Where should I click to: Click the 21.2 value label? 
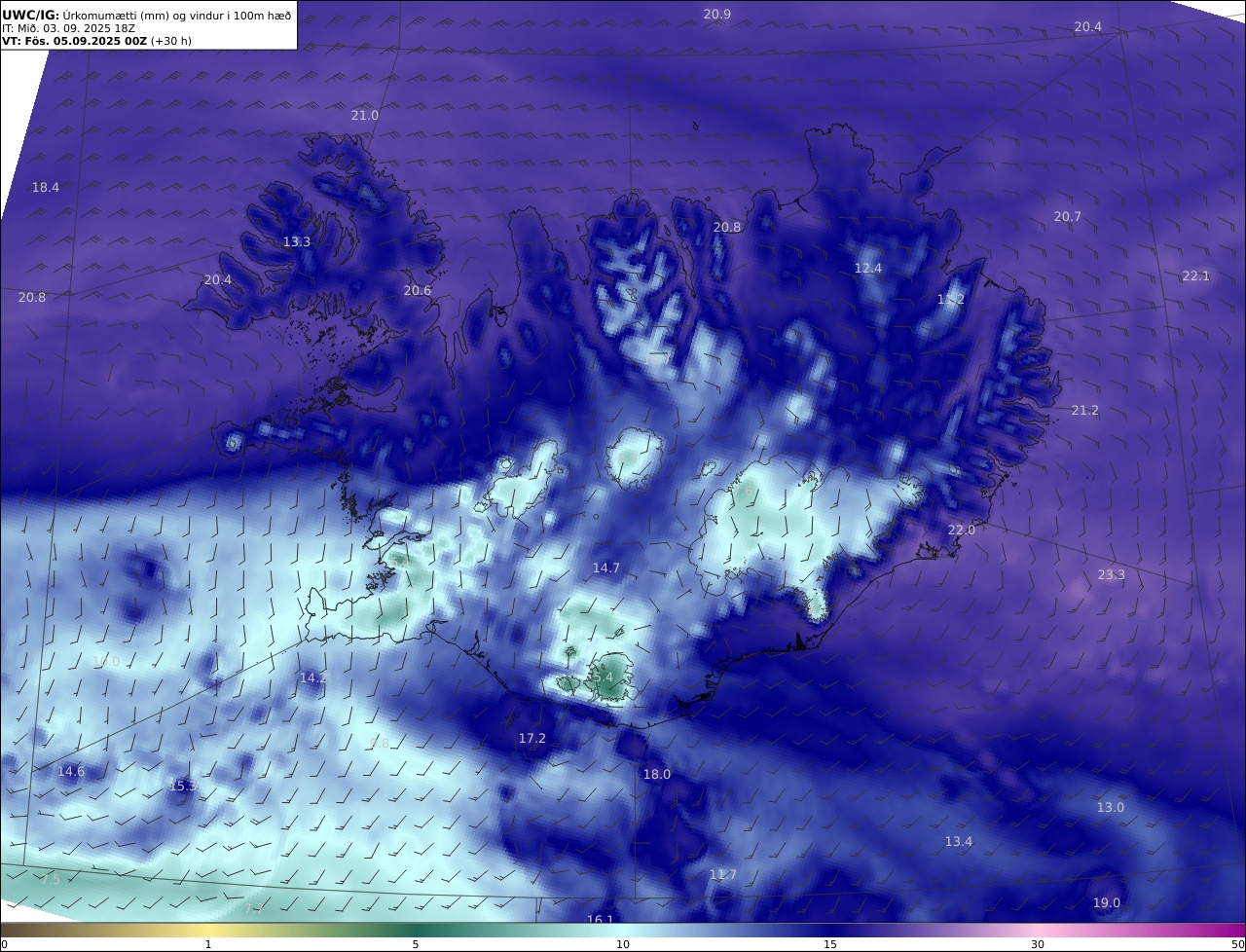tap(1085, 410)
